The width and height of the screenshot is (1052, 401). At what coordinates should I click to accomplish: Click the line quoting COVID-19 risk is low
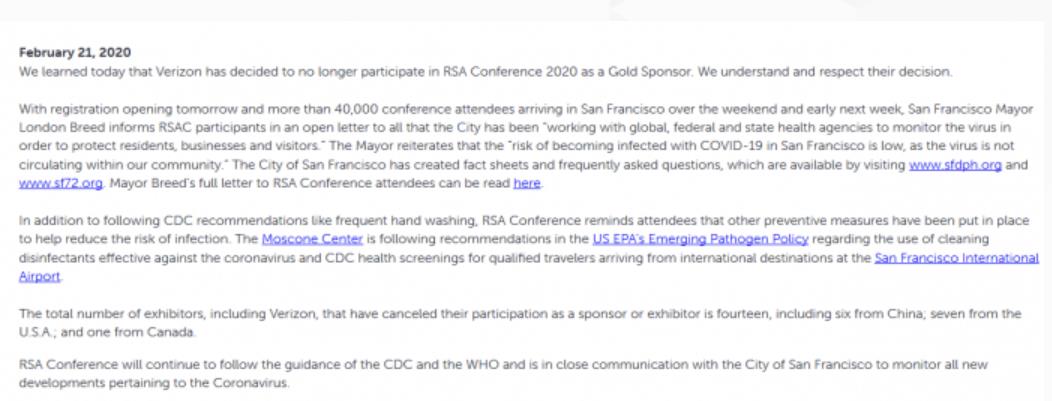click(517, 146)
